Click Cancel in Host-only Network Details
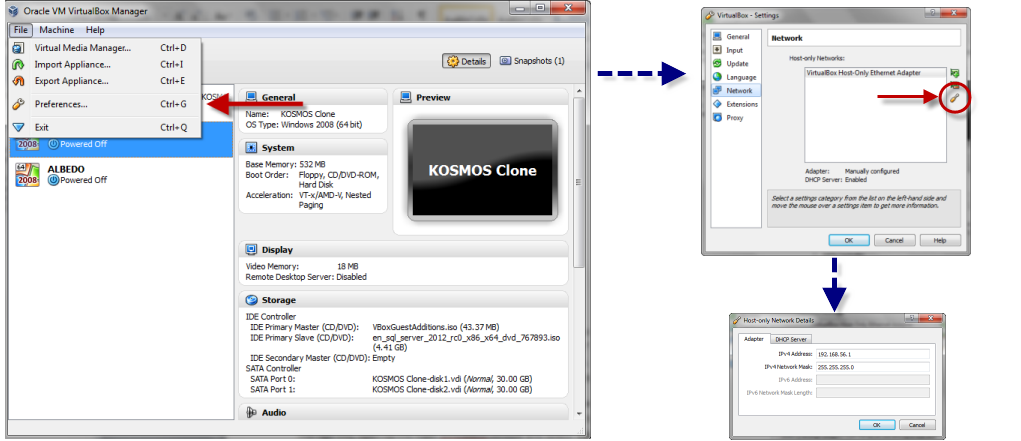The width and height of the screenshot is (1021, 441). (x=917, y=425)
